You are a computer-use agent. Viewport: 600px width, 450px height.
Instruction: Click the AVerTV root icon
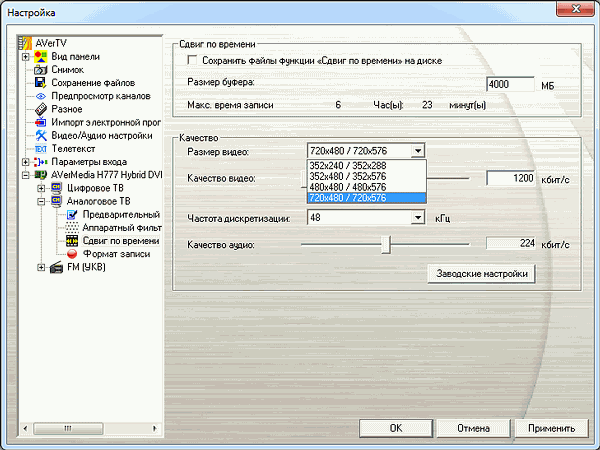pos(25,43)
